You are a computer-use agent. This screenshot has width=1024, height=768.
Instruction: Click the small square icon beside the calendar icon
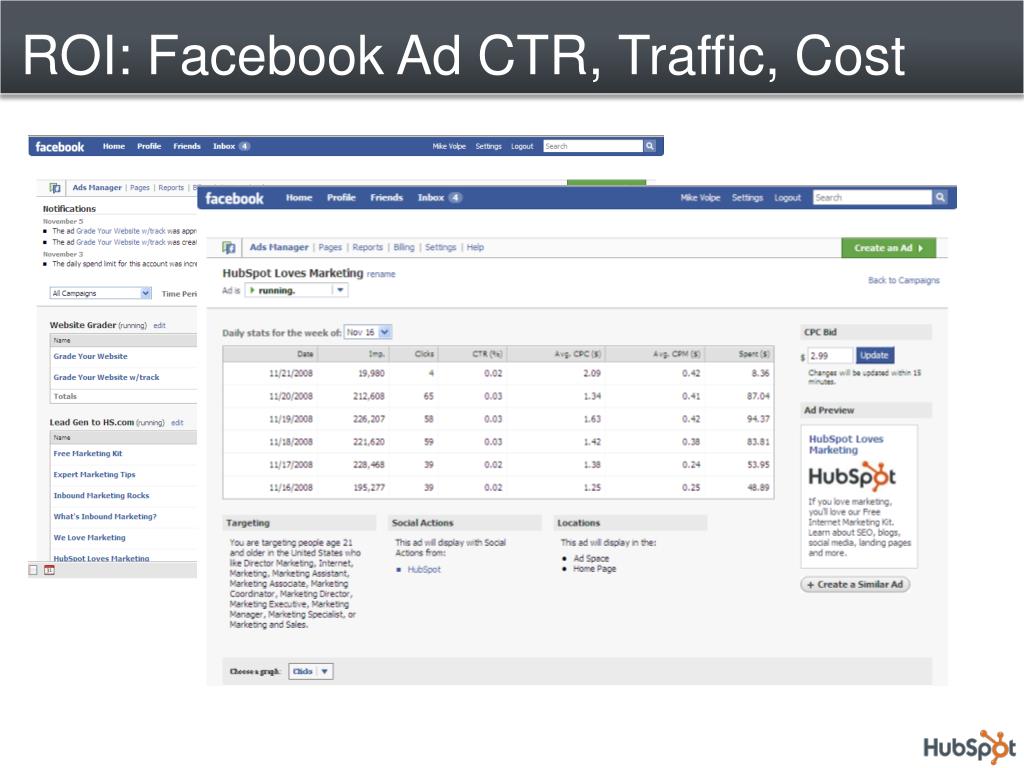coord(33,570)
